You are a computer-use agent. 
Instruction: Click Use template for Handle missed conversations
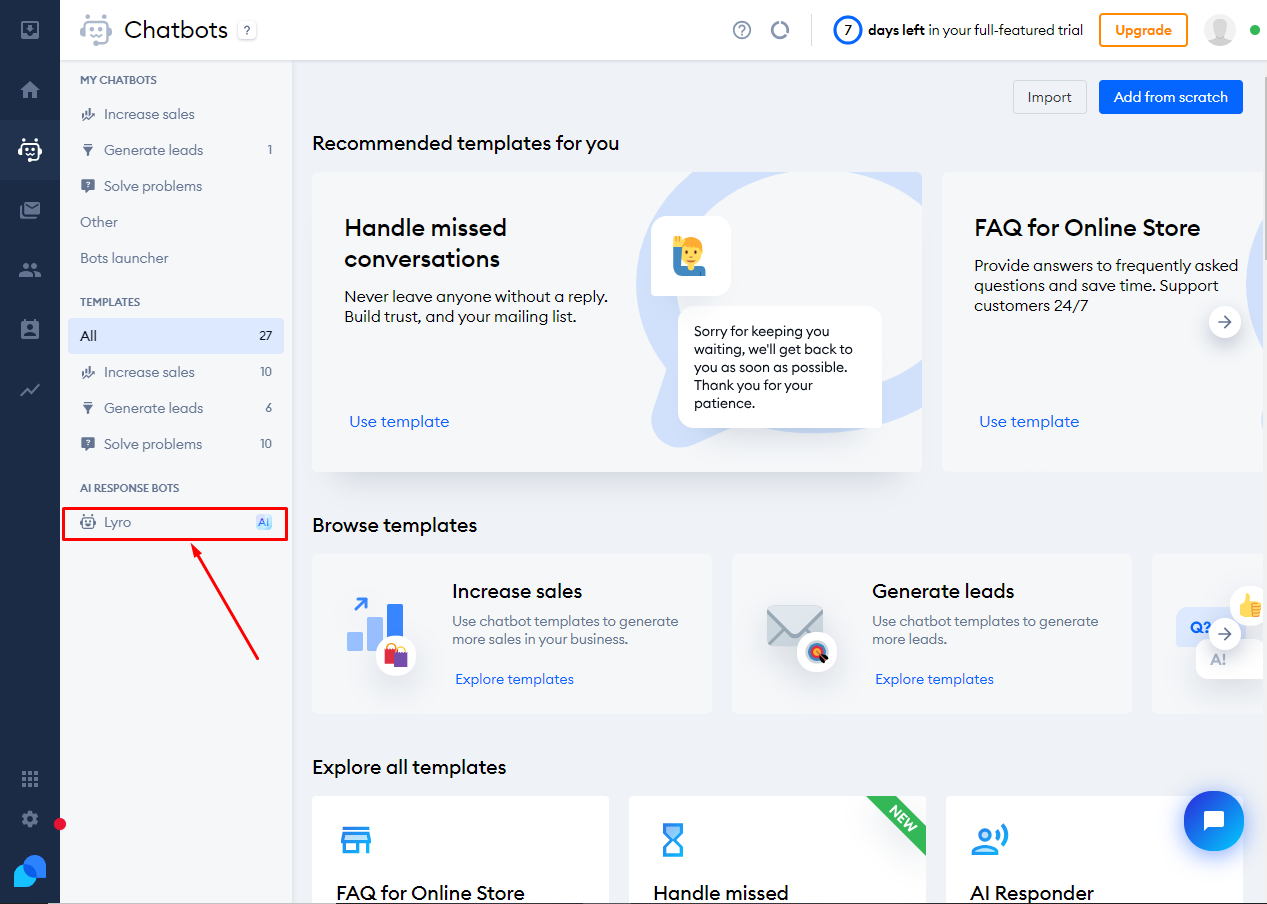(x=399, y=422)
